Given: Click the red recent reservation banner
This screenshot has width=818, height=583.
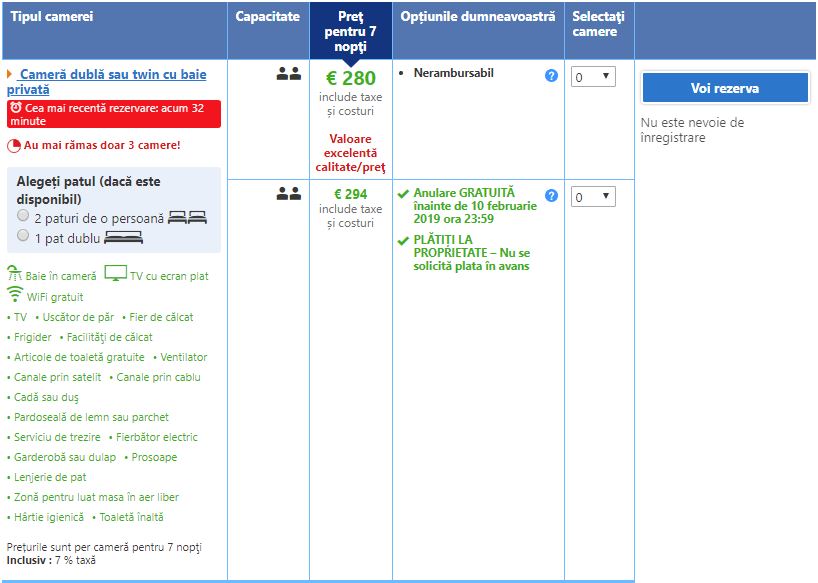Looking at the screenshot, I should tap(113, 113).
